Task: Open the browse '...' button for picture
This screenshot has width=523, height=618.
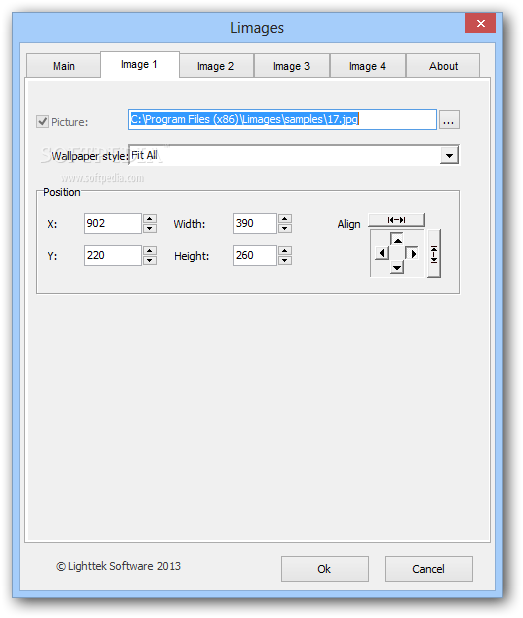Action: [x=449, y=119]
